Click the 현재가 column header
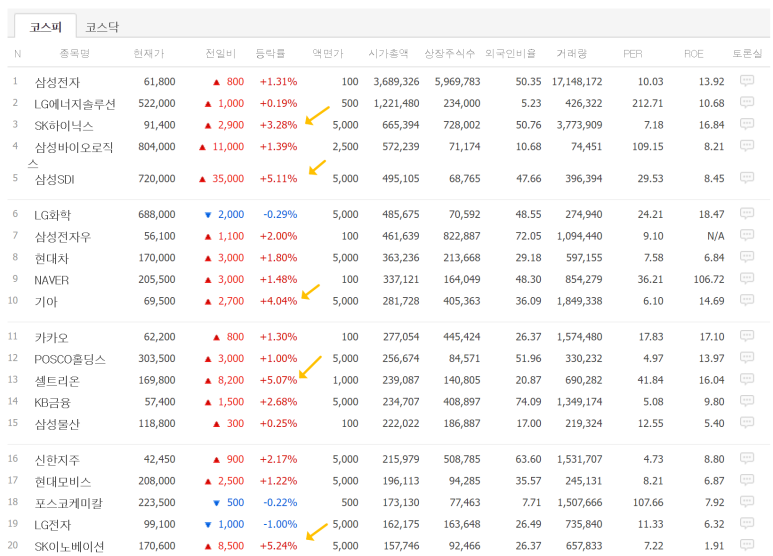Screen dimensions: 773x556 click(x=148, y=53)
